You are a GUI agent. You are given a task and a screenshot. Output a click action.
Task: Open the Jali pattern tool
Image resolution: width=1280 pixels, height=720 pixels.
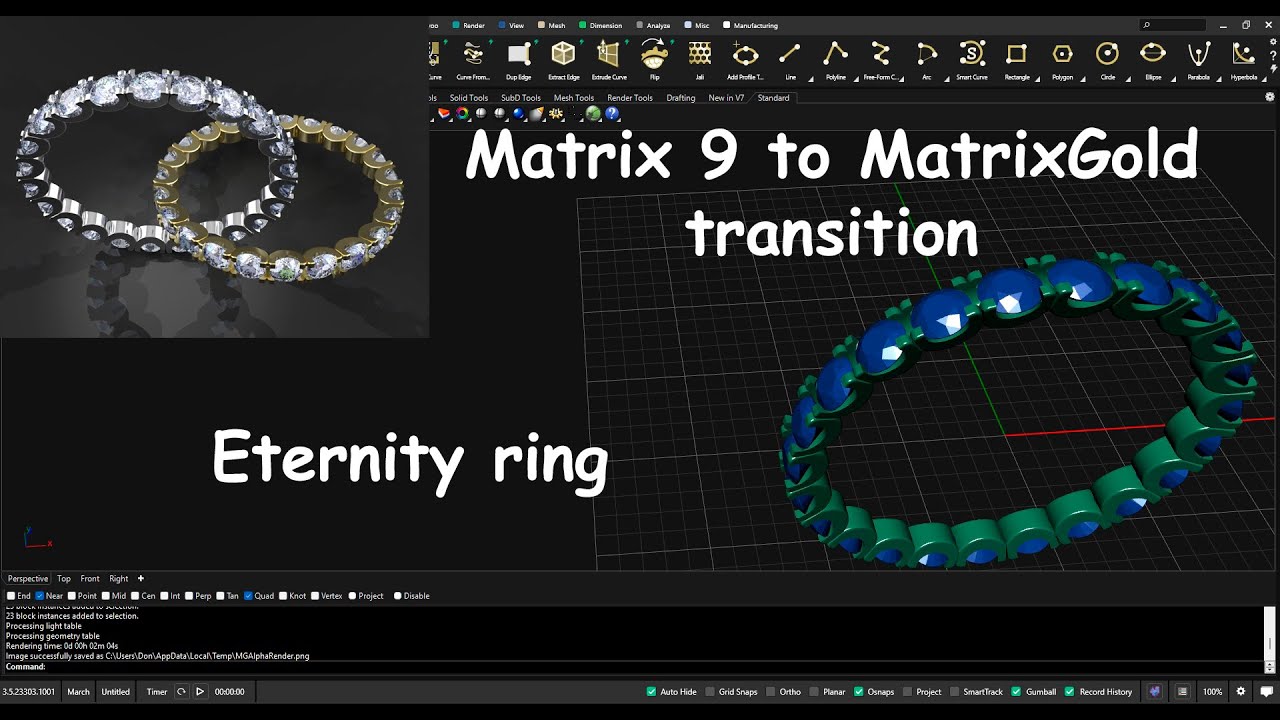[700, 54]
